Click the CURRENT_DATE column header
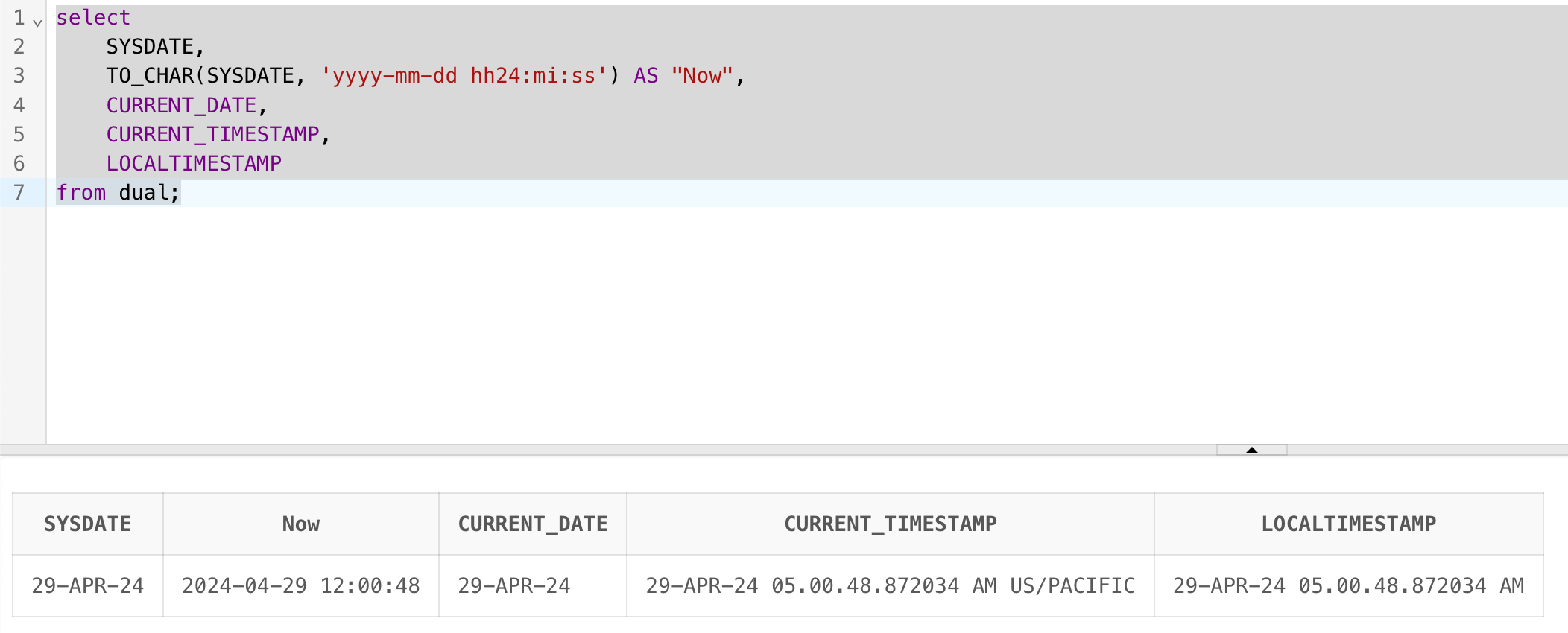Viewport: 1568px width, 633px height. coord(533,524)
